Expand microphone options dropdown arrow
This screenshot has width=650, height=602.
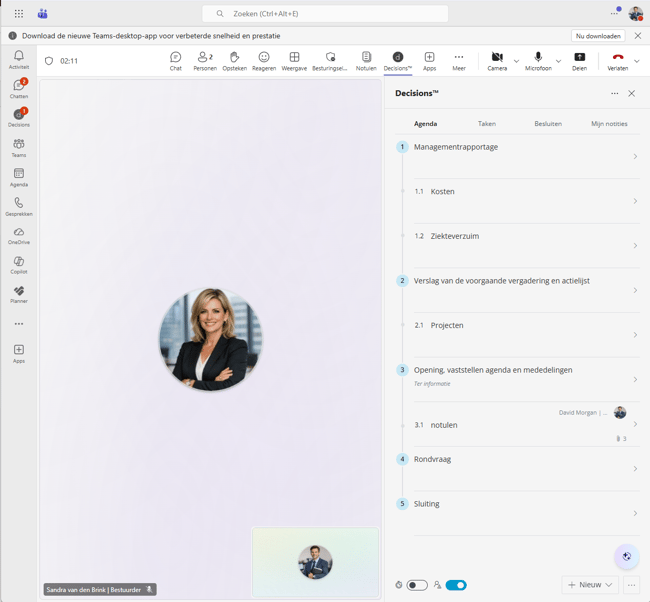point(558,61)
